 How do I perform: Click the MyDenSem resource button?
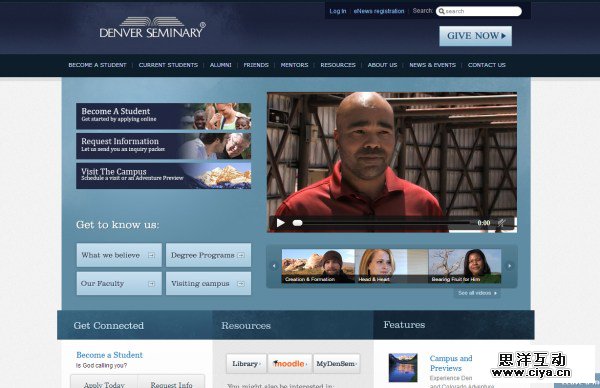click(x=336, y=364)
